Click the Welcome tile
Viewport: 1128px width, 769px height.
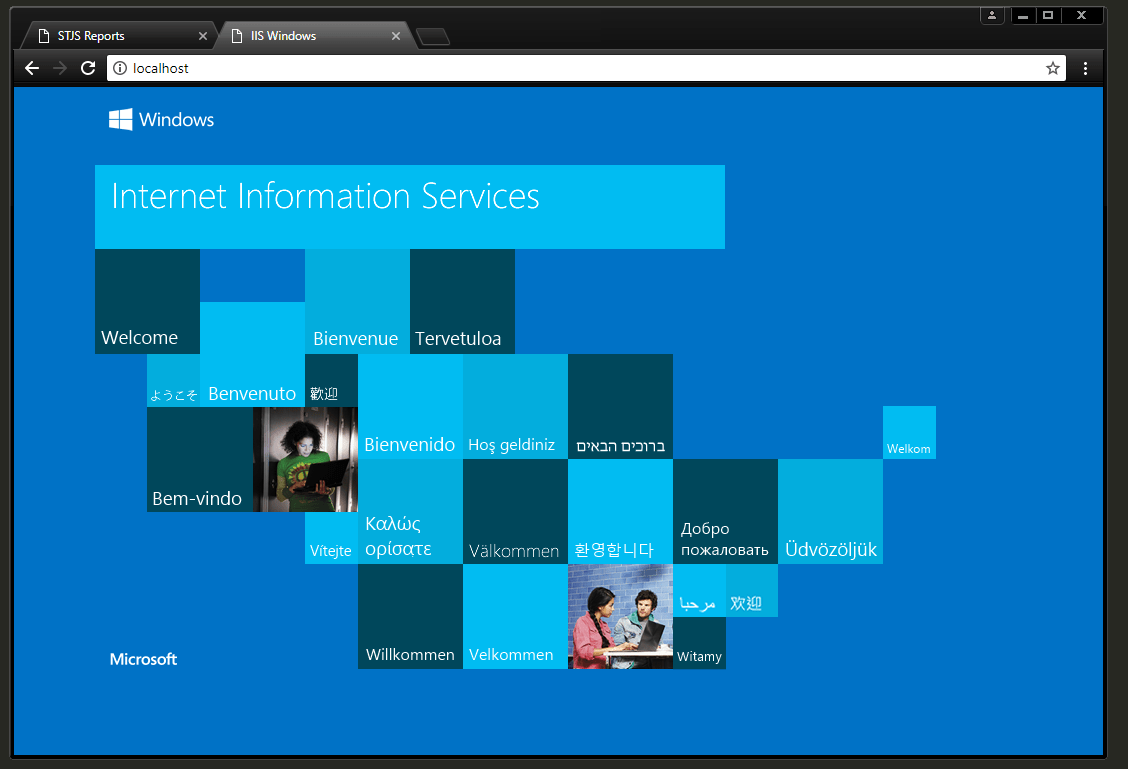[x=147, y=301]
